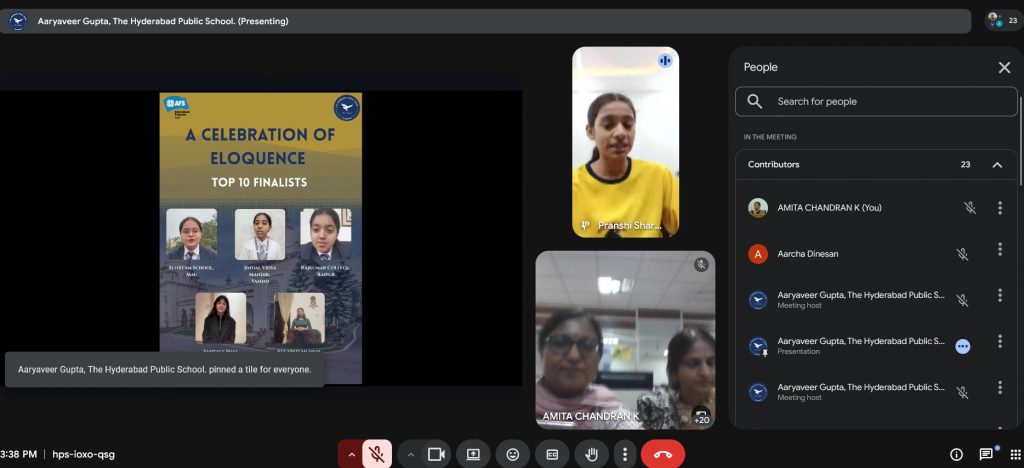Select Pranshi Sharma's video tile
Viewport: 1024px width, 468px height.
point(625,142)
